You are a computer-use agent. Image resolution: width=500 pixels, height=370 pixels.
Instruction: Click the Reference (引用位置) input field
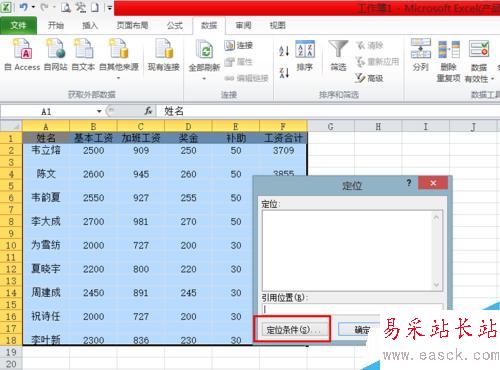[x=353, y=308]
